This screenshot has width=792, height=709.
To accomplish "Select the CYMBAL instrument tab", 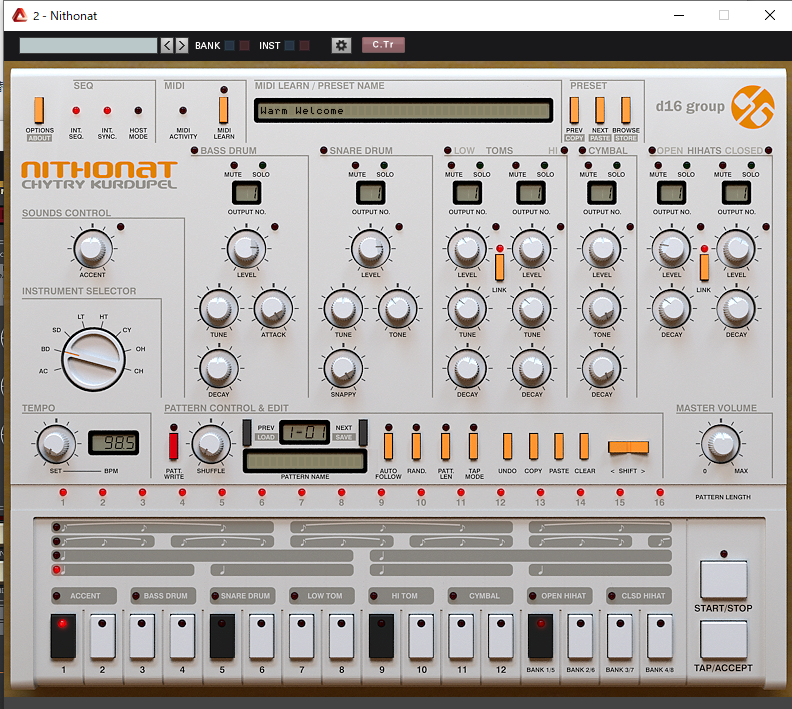I will click(x=481, y=596).
